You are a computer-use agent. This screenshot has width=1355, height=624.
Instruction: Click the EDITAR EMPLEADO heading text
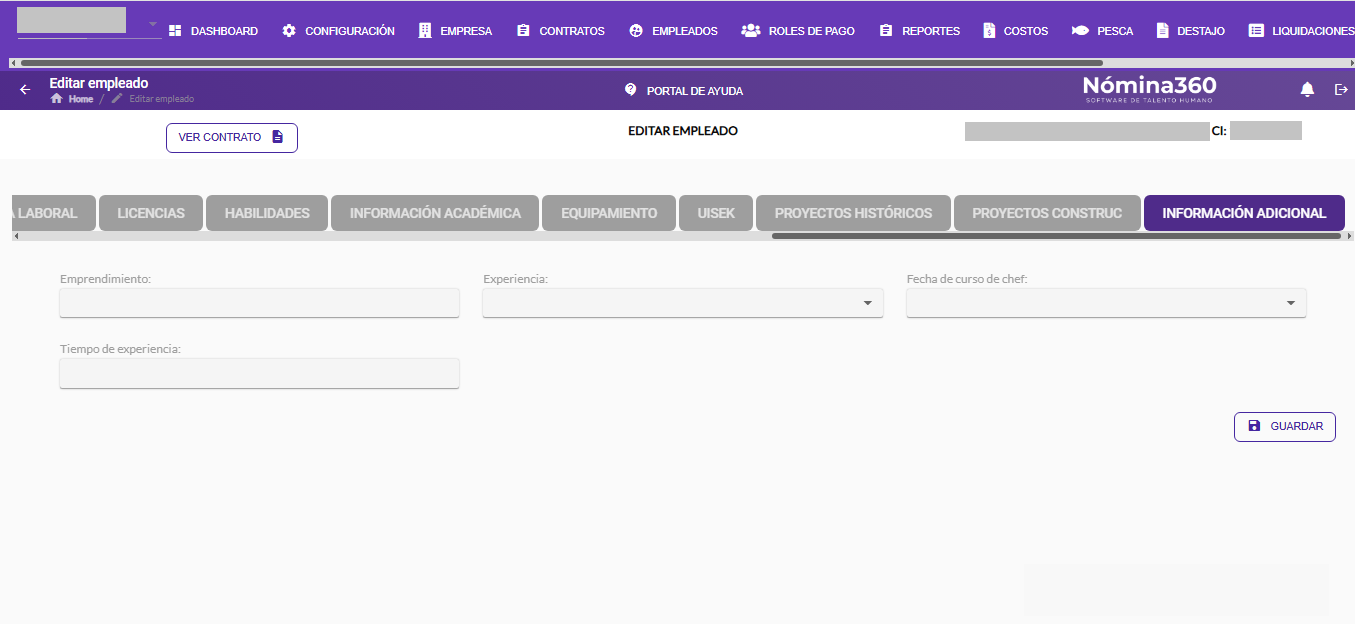click(683, 131)
